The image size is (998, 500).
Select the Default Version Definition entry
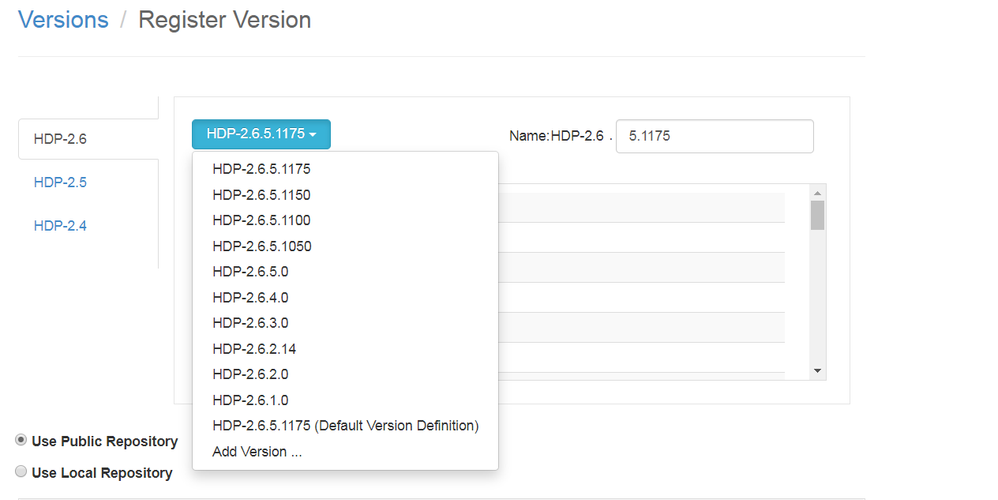[x=345, y=426]
